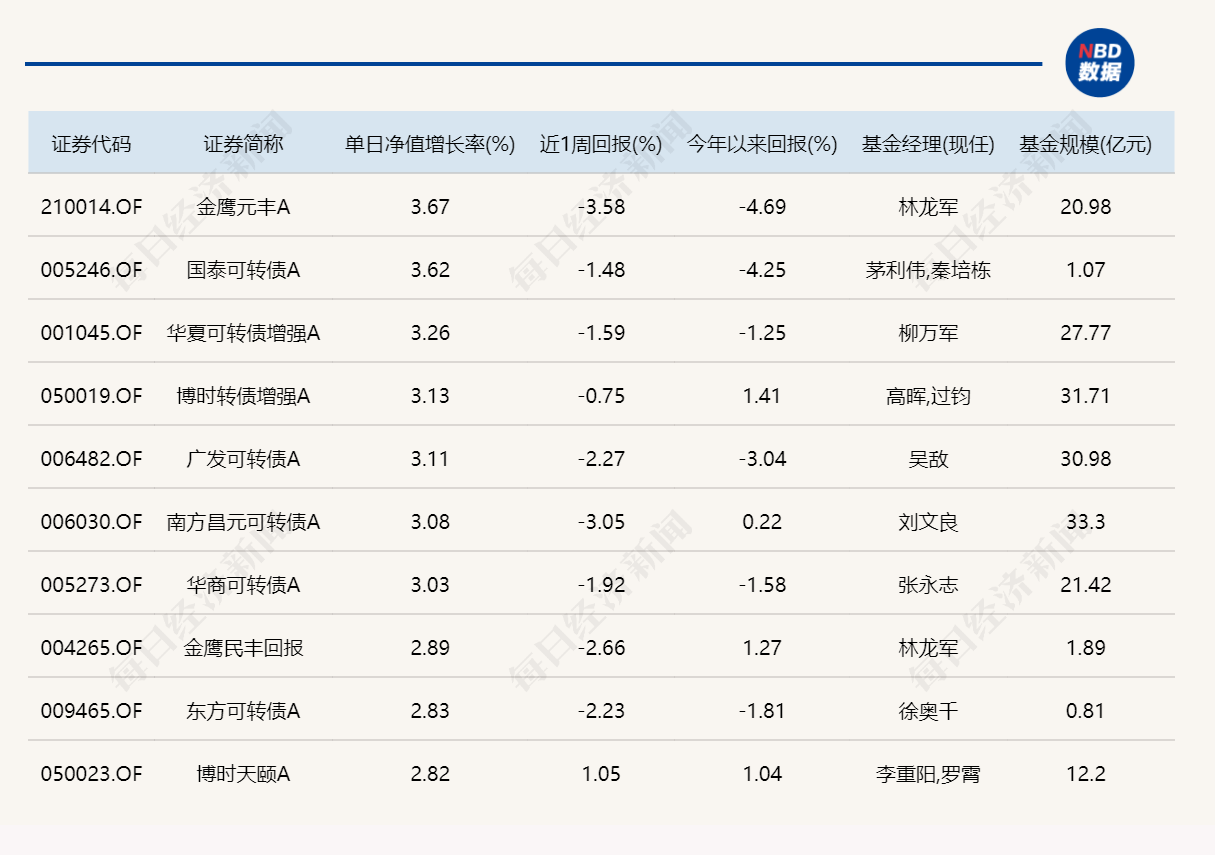The height and width of the screenshot is (855, 1215).
Task: Click the 基金经理(现任) column header
Action: click(928, 144)
